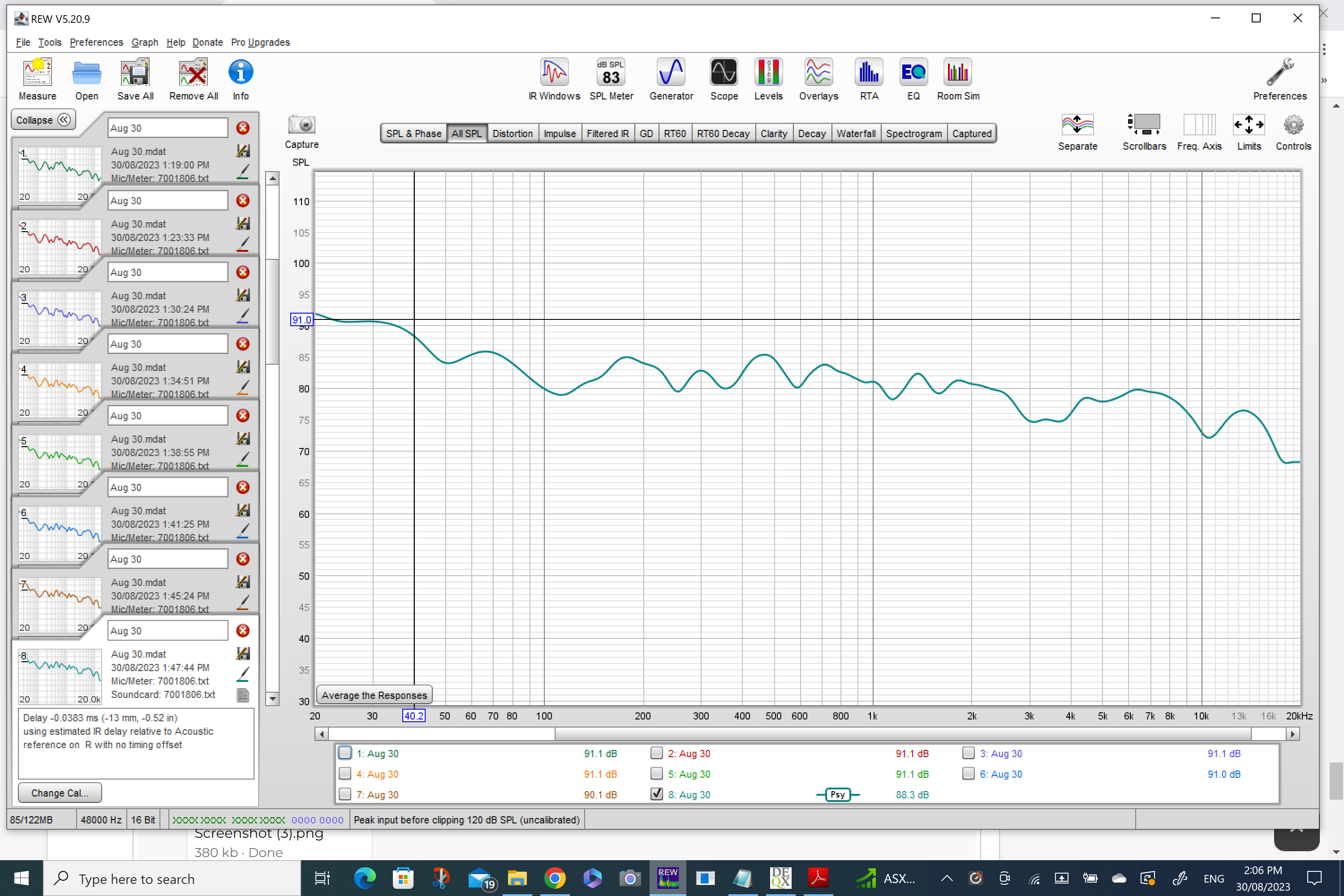Click the notes icon of measurement 8

click(x=243, y=695)
